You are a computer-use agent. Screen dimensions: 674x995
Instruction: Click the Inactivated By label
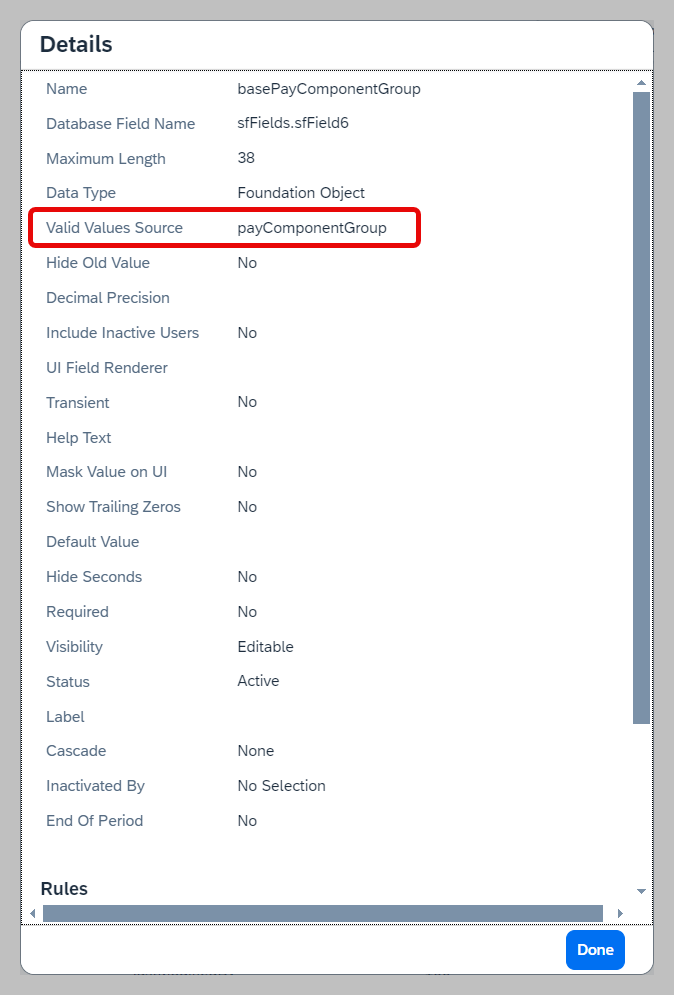tap(95, 786)
